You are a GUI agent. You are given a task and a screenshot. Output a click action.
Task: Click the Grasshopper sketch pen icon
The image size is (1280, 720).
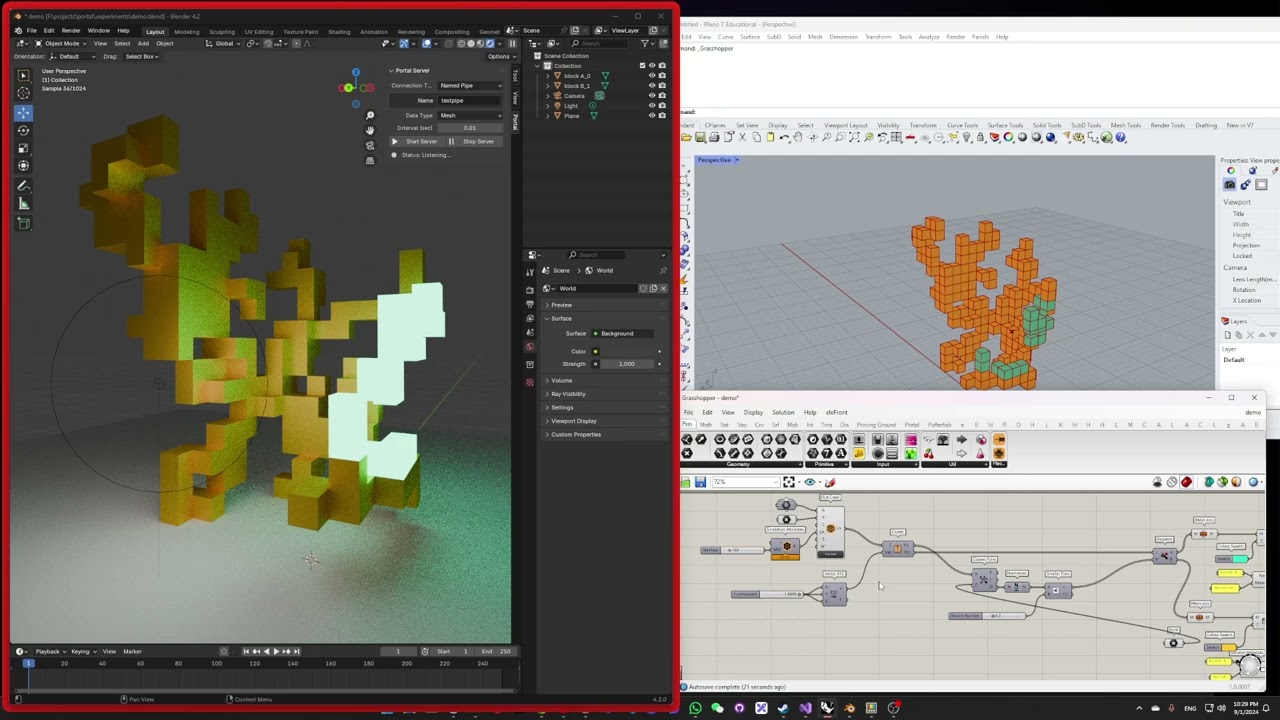(830, 483)
